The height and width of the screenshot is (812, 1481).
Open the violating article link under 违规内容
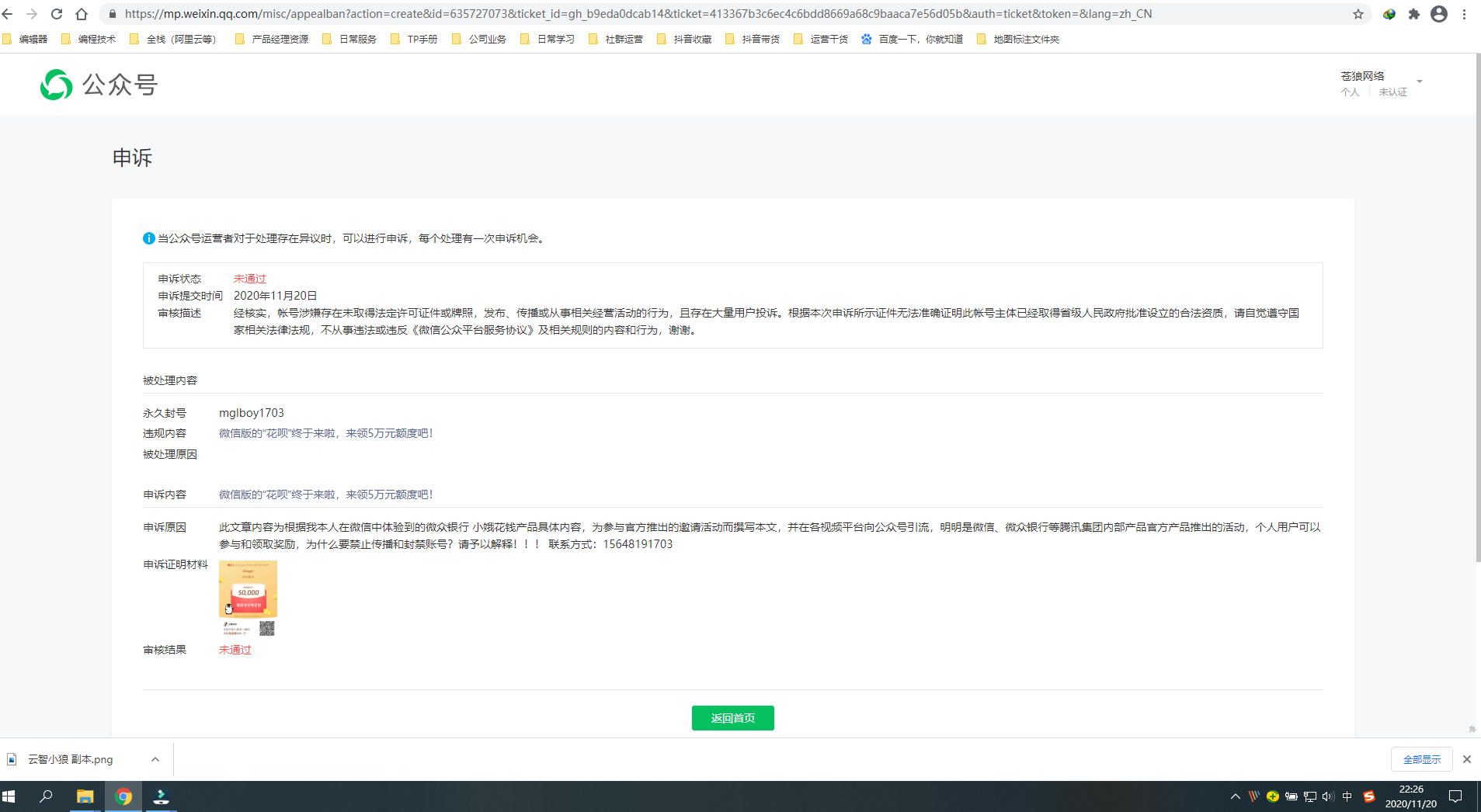(x=325, y=433)
